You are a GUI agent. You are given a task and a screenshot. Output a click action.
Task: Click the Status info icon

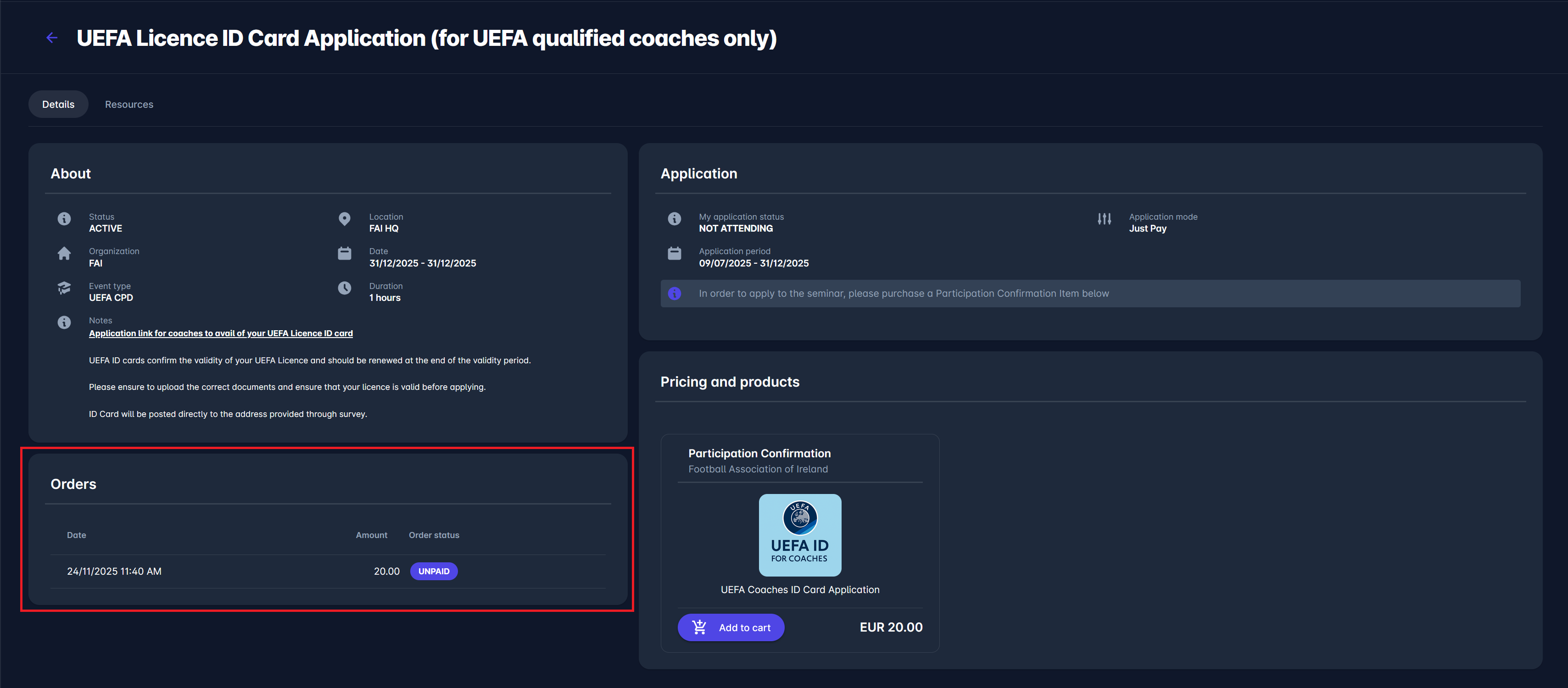(64, 218)
